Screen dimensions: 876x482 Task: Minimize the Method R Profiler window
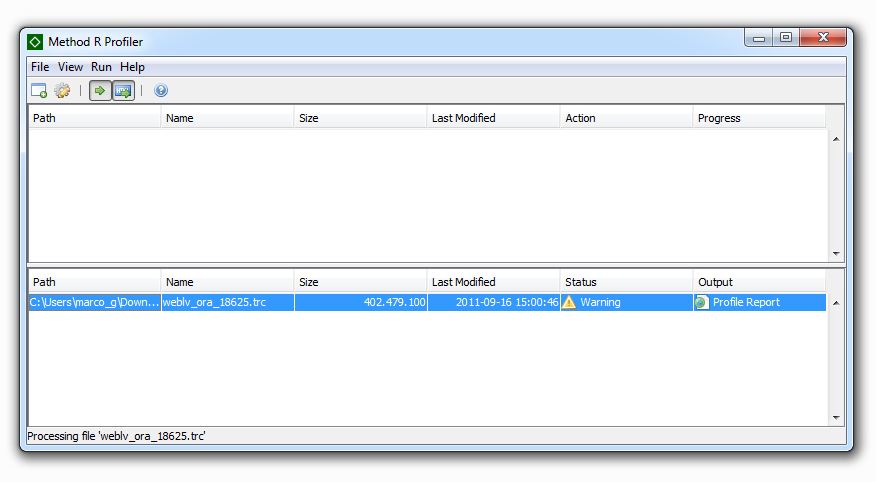click(x=759, y=38)
